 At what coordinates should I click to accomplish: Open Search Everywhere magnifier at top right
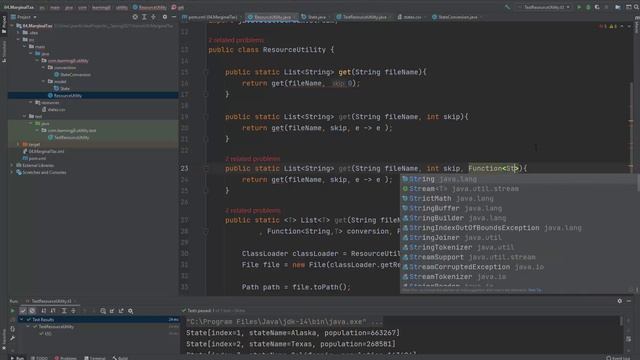(637, 7)
